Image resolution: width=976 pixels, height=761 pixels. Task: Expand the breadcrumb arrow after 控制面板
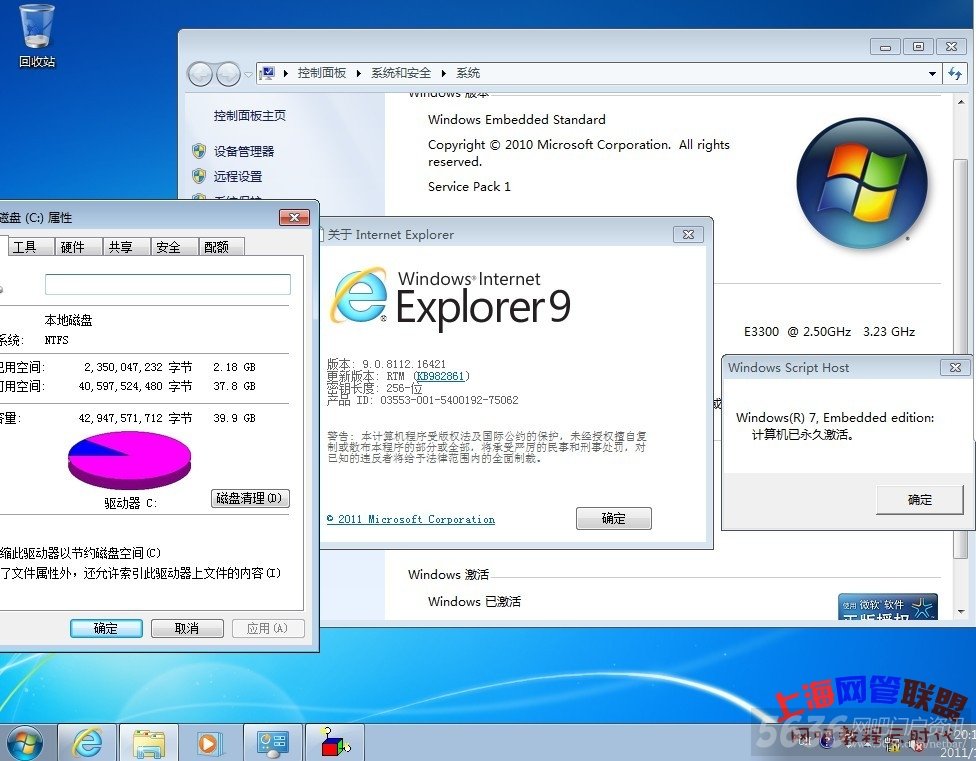(x=359, y=73)
